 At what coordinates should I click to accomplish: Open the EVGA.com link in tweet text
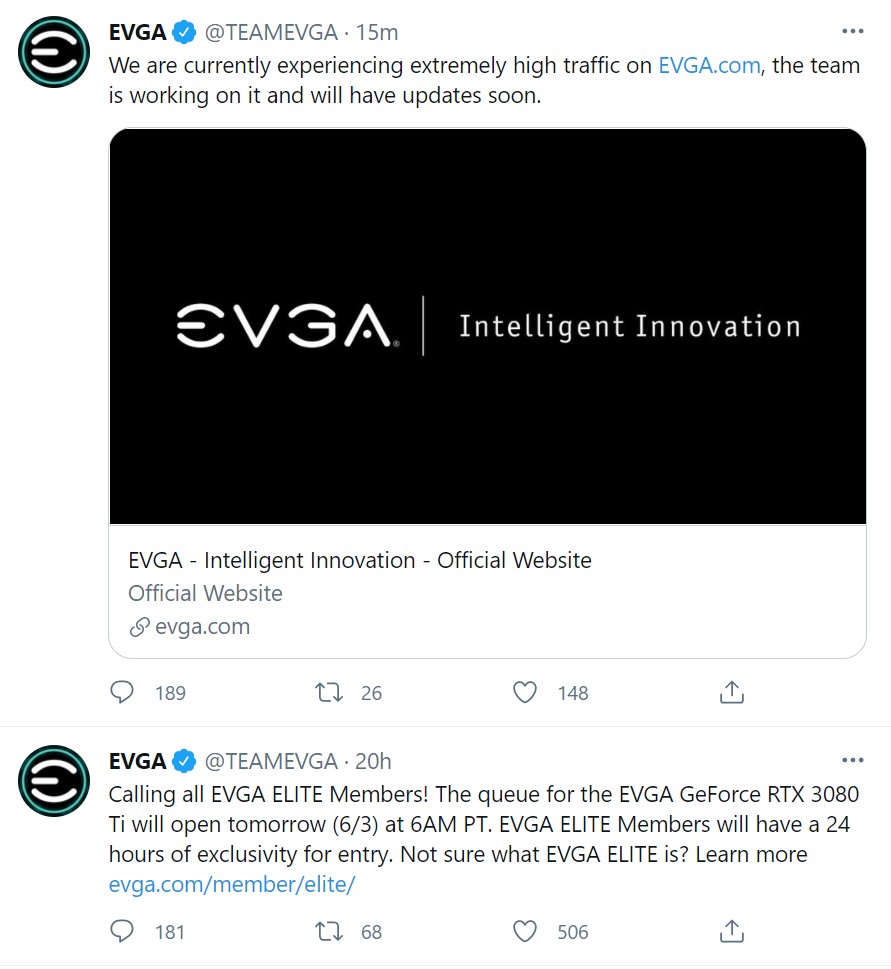(709, 66)
